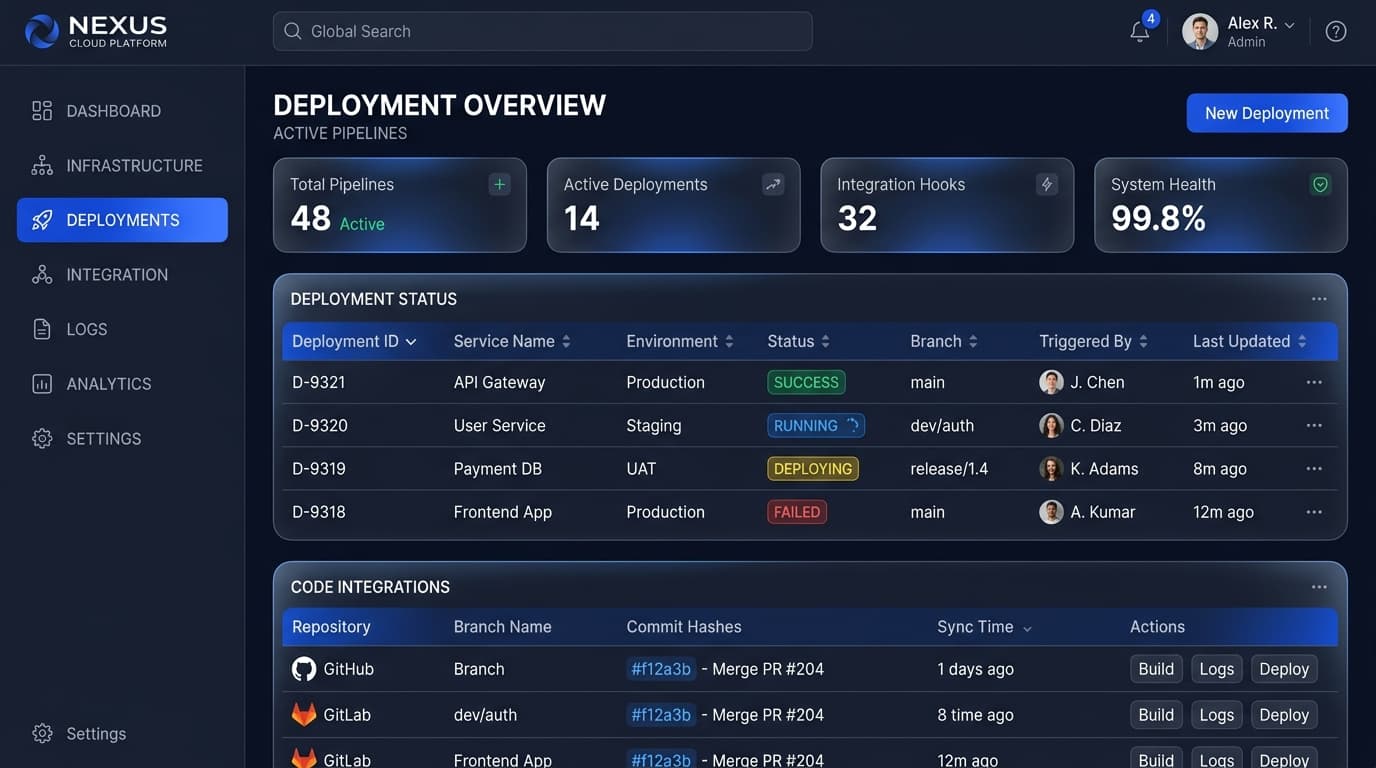1376x768 pixels.
Task: Select Deployments in the sidebar
Action: point(122,220)
